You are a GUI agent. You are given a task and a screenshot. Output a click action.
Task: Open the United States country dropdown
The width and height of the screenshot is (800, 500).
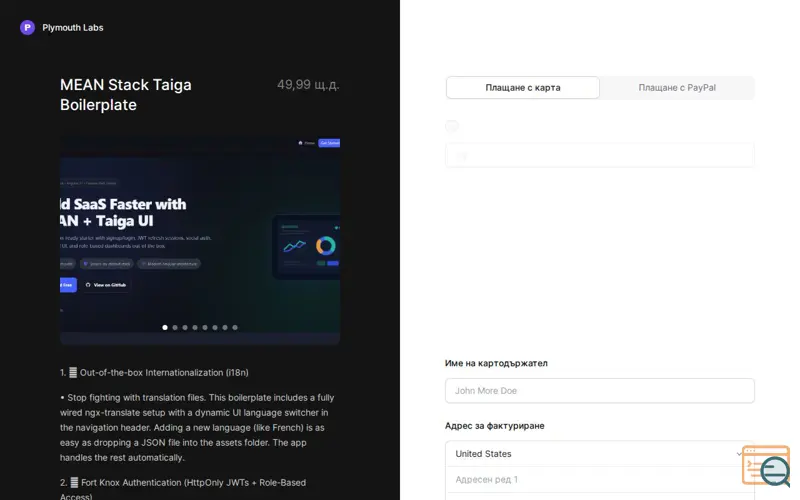[x=599, y=454]
